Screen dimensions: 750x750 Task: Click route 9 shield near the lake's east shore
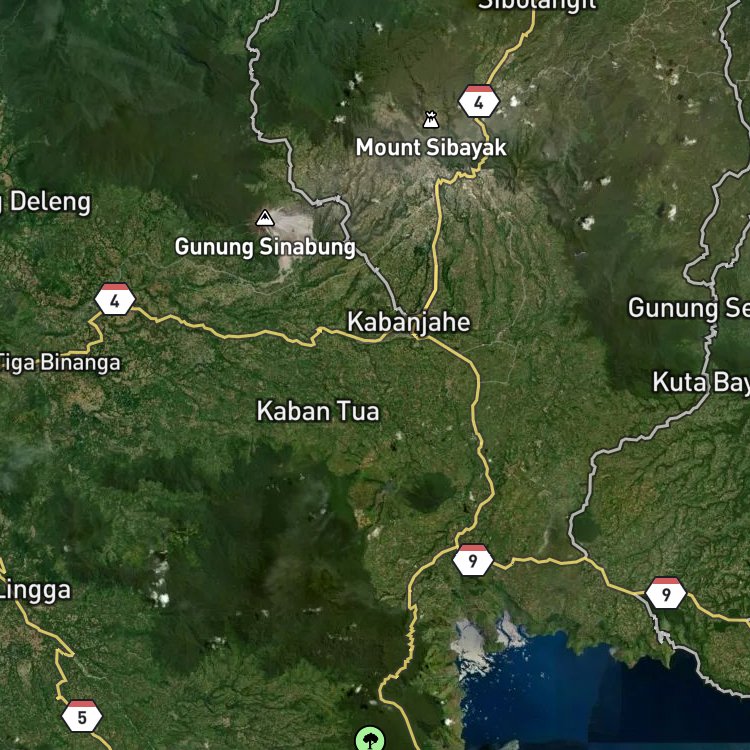[x=666, y=593]
